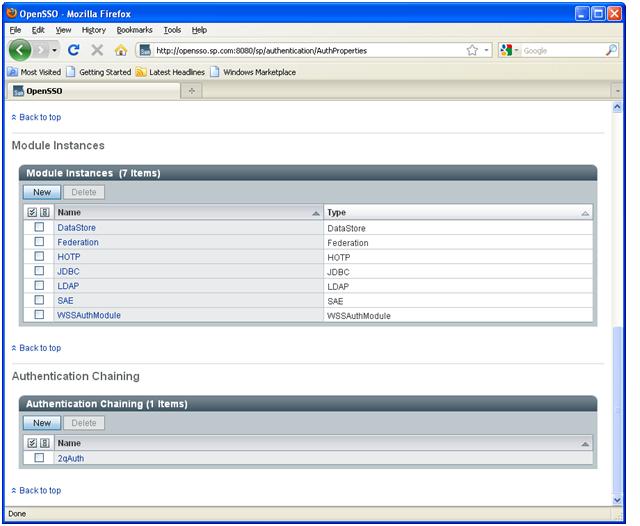Tick the SAE row checkbox
Viewport: 640px width, 526px height.
tap(39, 300)
